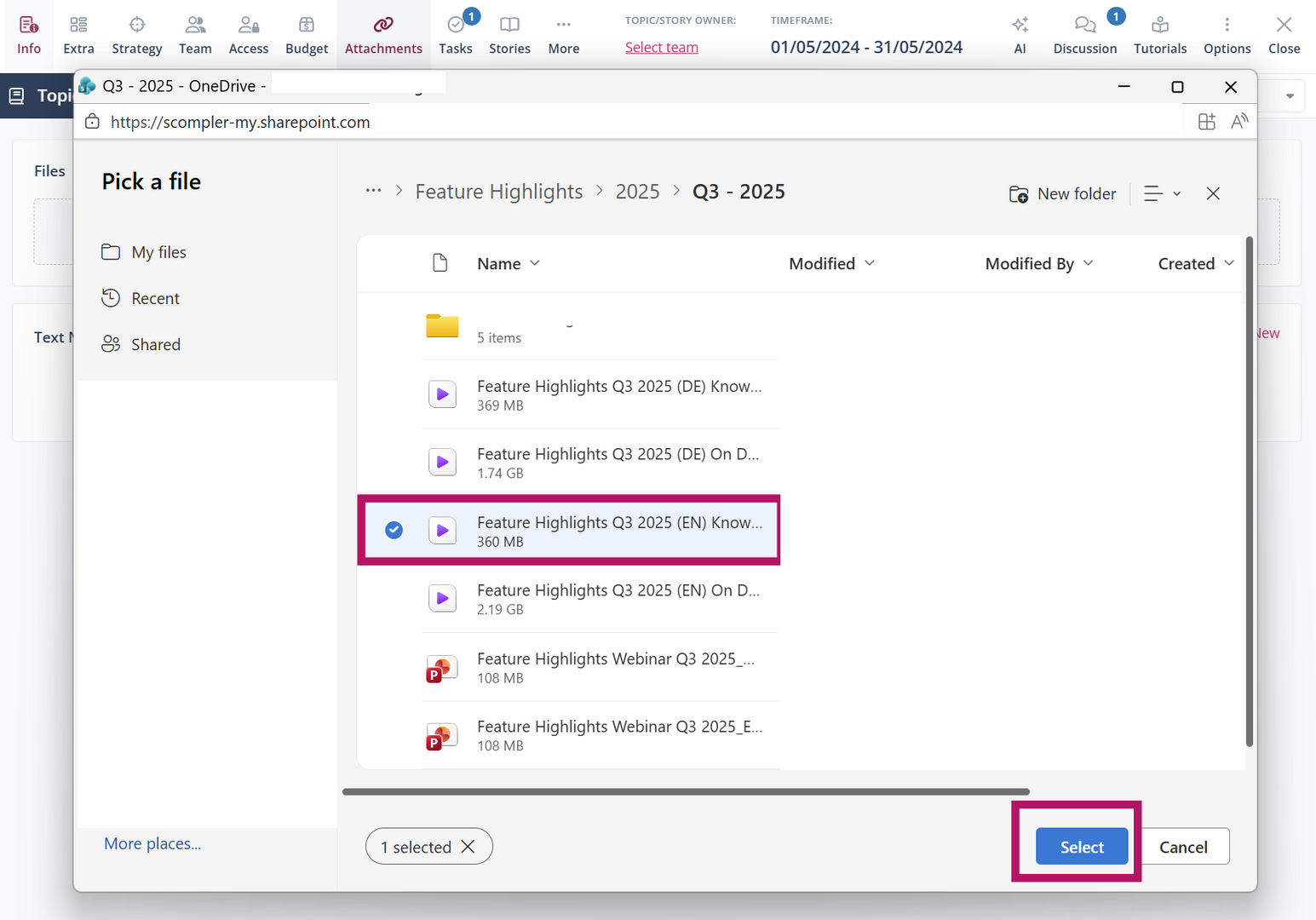Click the horizontal scrollbar under file list
1316x920 pixels.
click(686, 791)
